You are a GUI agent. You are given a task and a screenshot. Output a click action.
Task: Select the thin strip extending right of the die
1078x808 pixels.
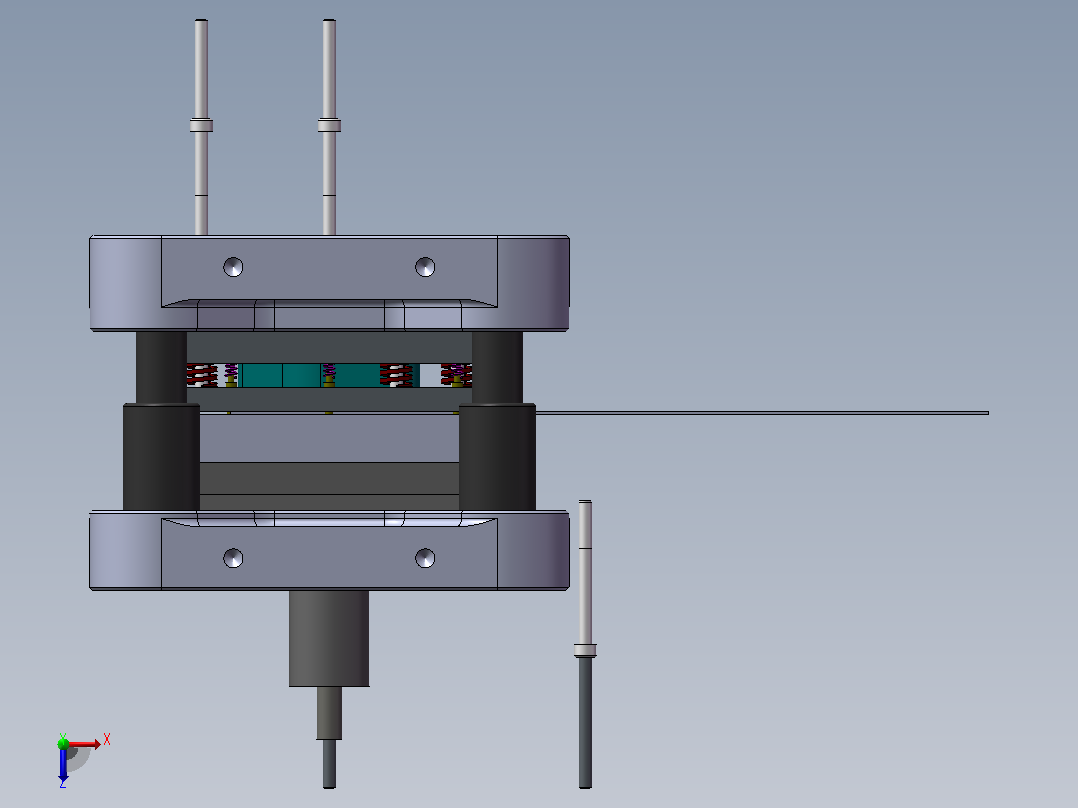[762, 413]
